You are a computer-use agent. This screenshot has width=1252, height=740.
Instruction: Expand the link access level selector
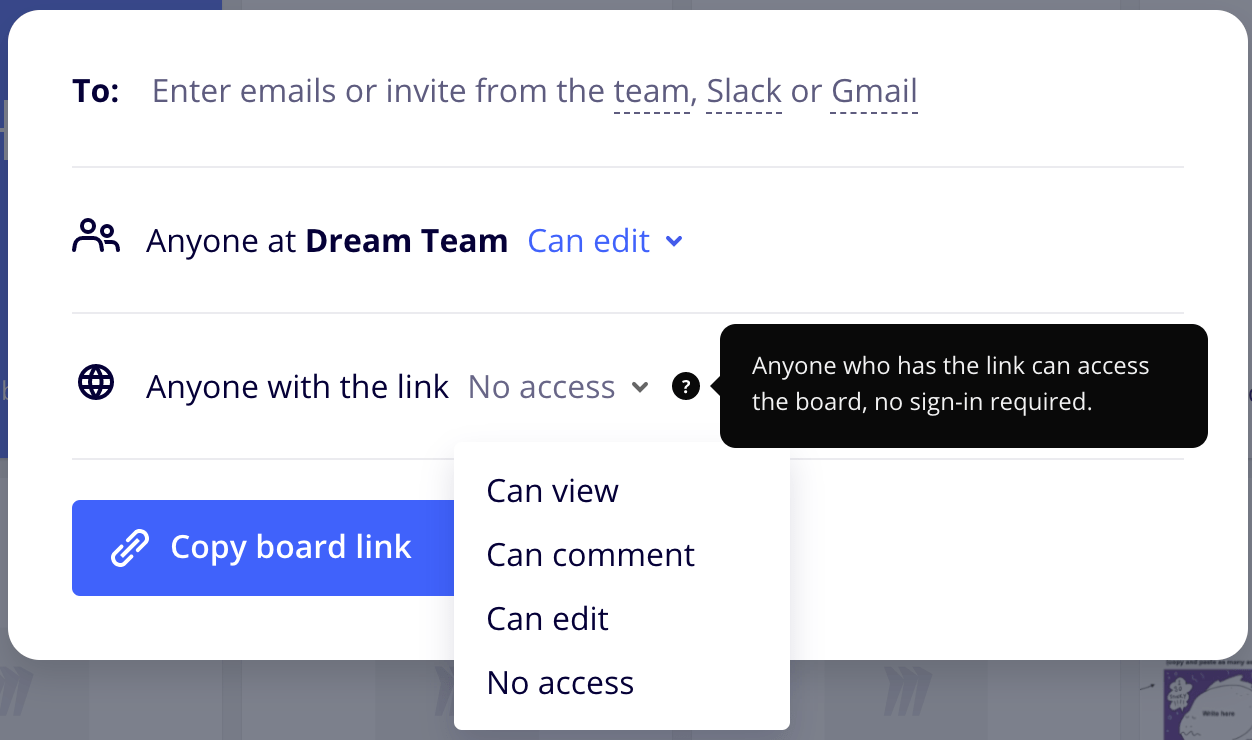[x=557, y=386]
